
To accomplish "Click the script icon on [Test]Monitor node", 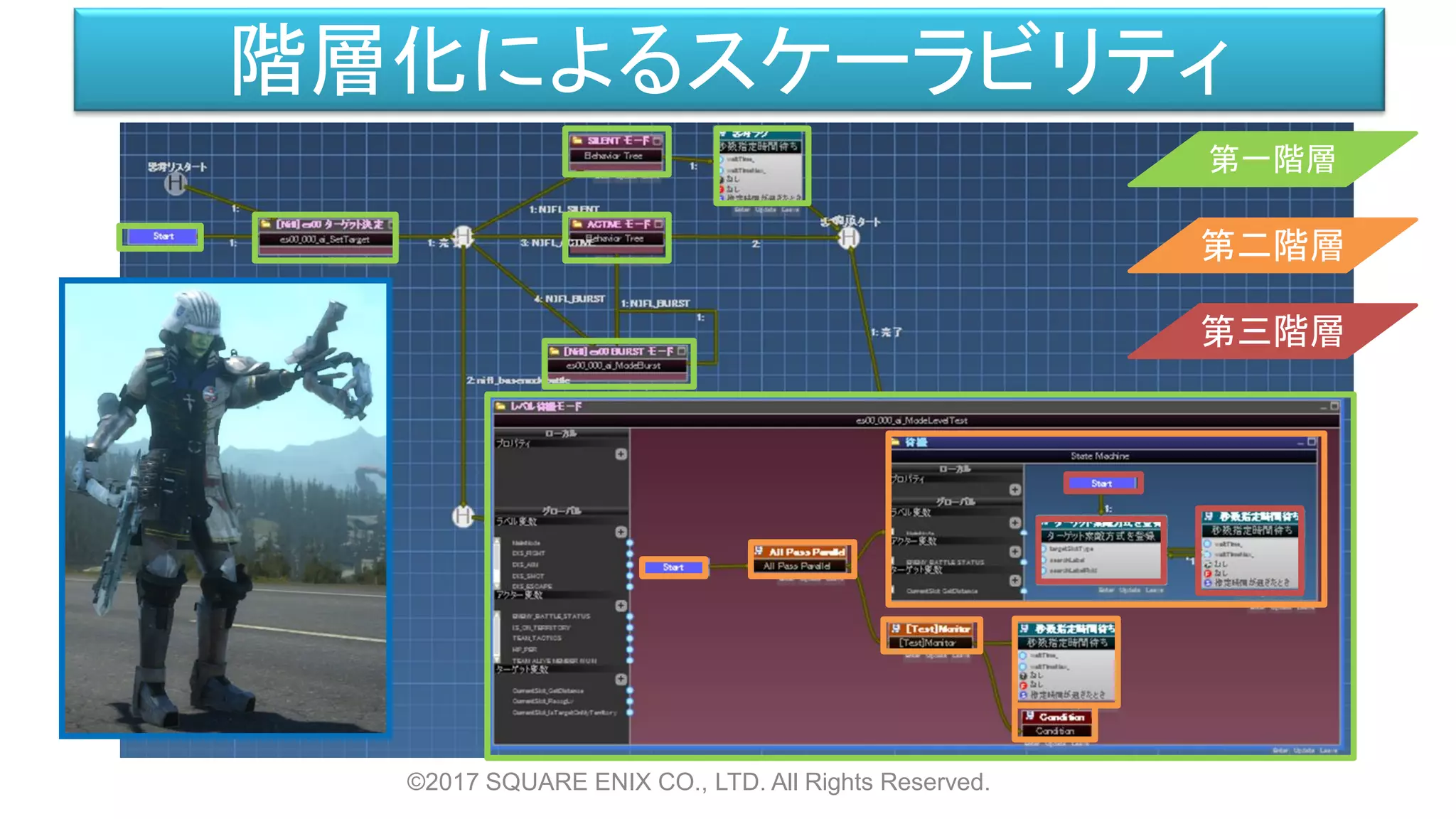I will [x=895, y=628].
